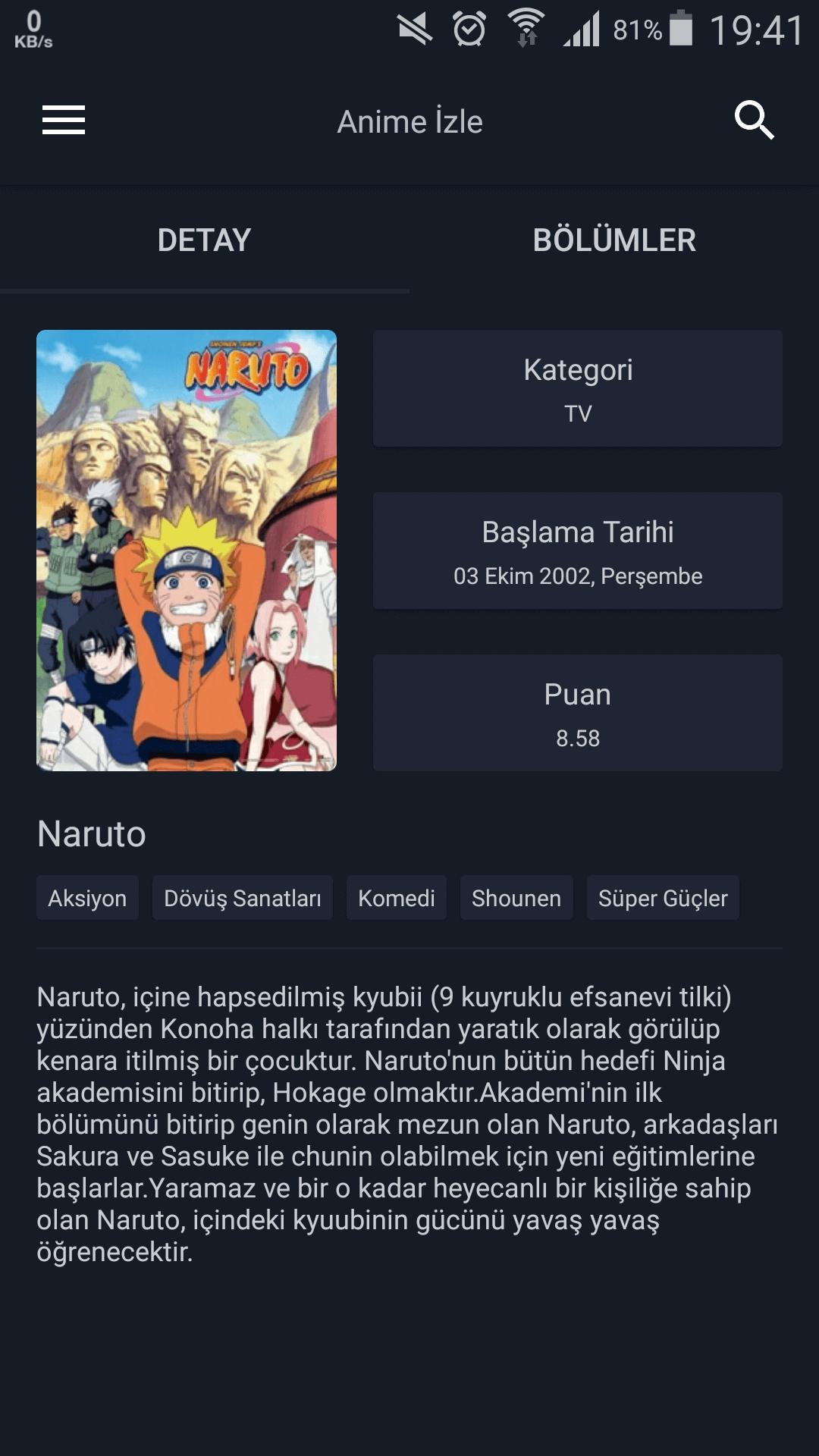Switch to the BÖLÜMLER tab
This screenshot has height=1456, width=819.
tap(614, 240)
